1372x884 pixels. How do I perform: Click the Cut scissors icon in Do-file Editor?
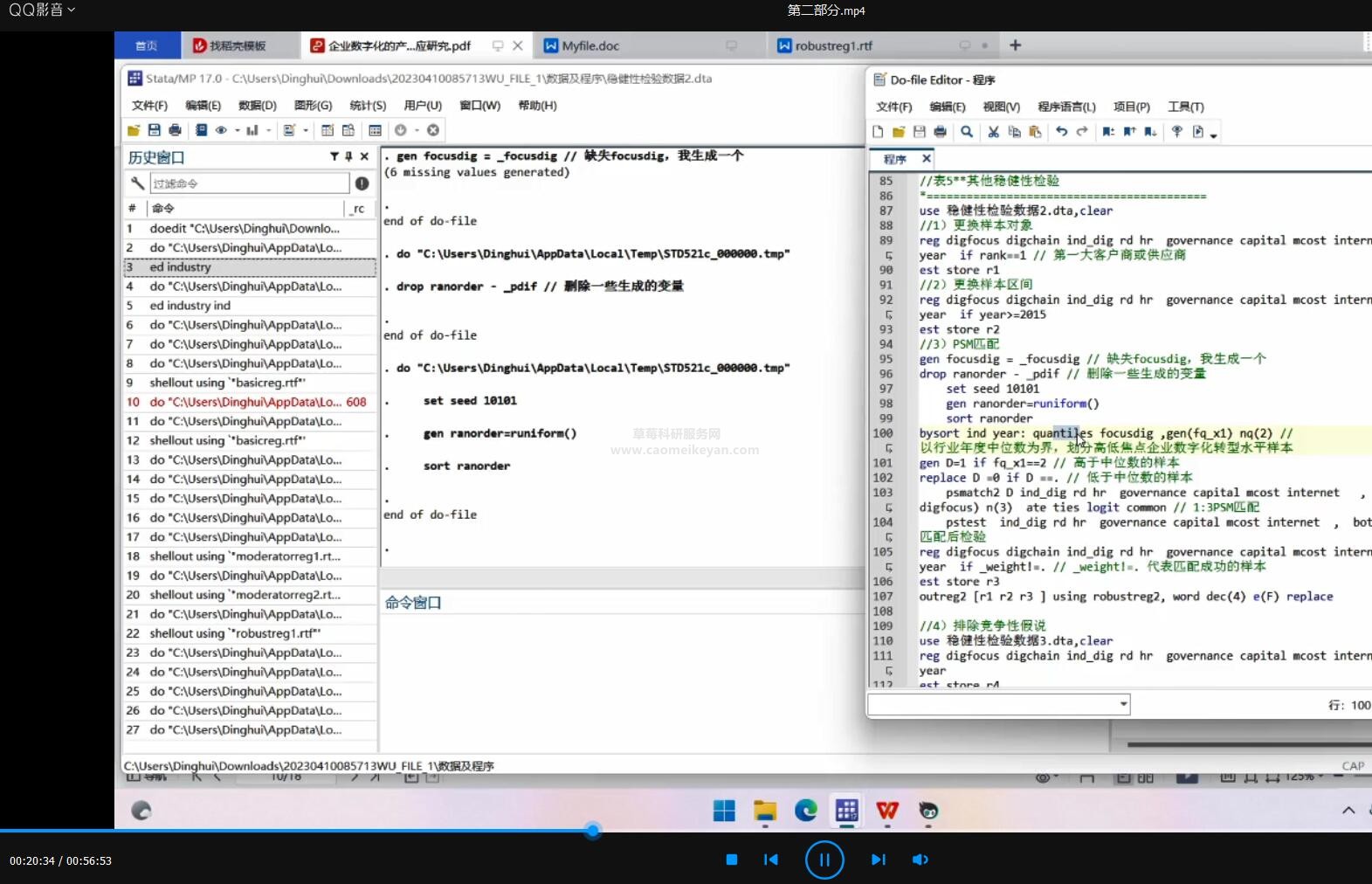click(x=993, y=131)
